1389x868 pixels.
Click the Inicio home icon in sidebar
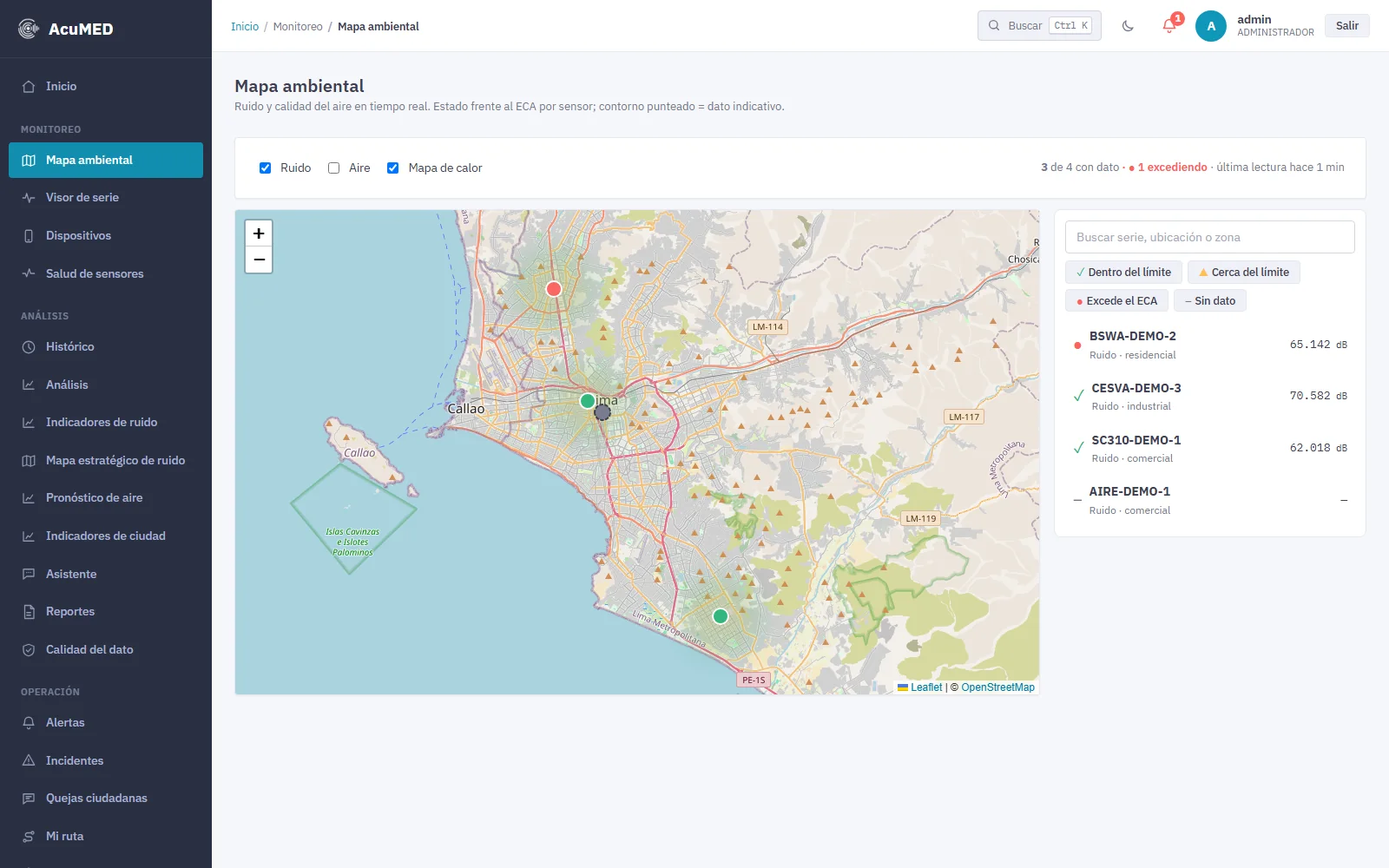point(29,87)
